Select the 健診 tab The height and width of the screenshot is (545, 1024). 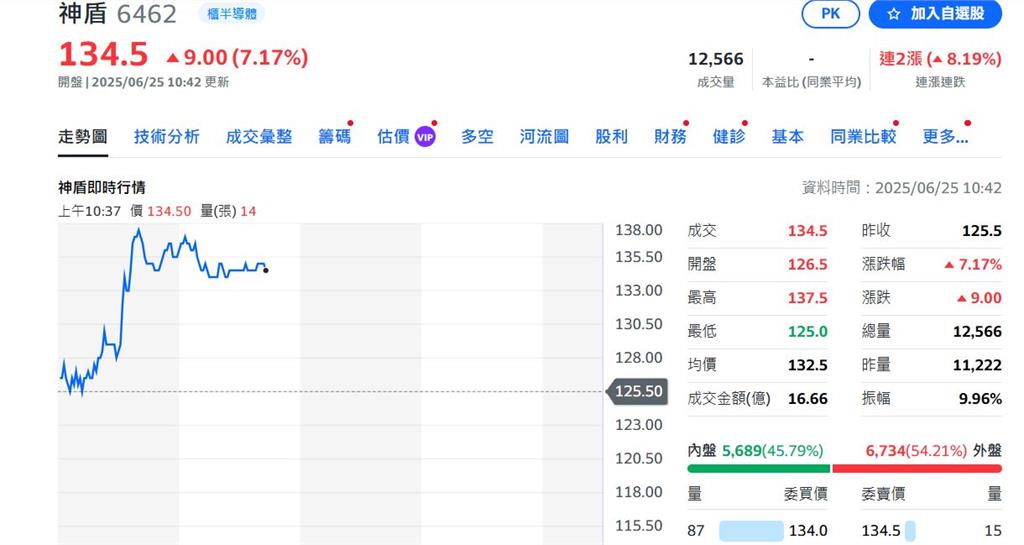coord(729,137)
